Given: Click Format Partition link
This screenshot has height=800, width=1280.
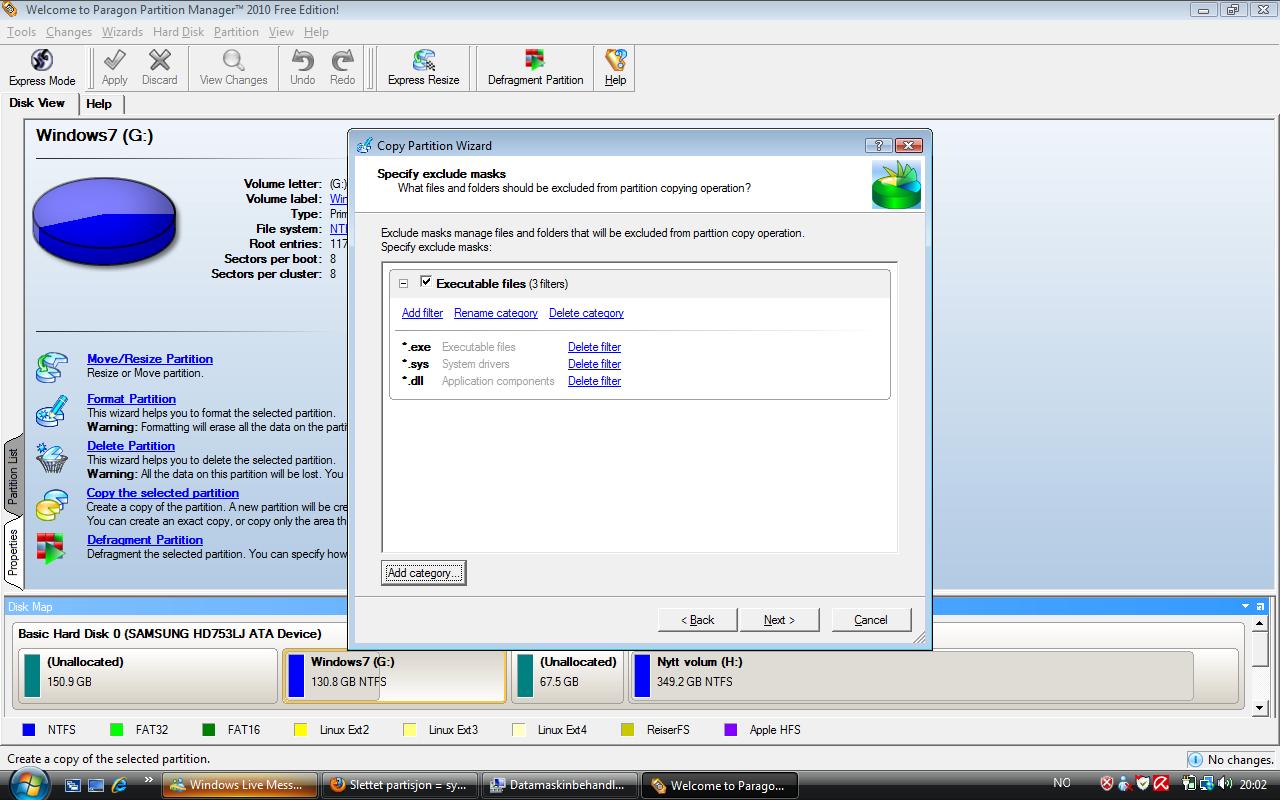Looking at the screenshot, I should (x=132, y=399).
